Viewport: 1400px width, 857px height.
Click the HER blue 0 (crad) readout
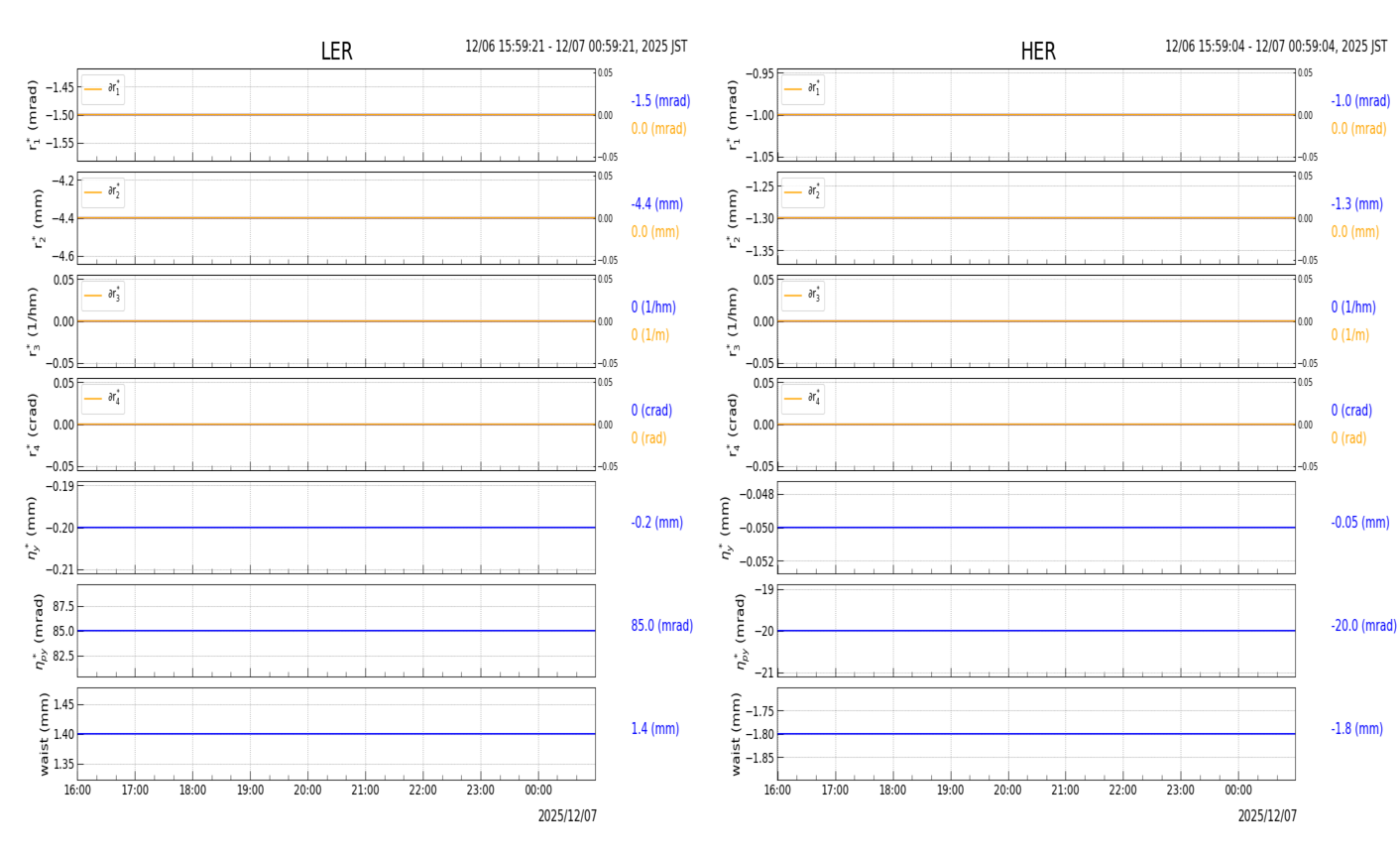1351,411
